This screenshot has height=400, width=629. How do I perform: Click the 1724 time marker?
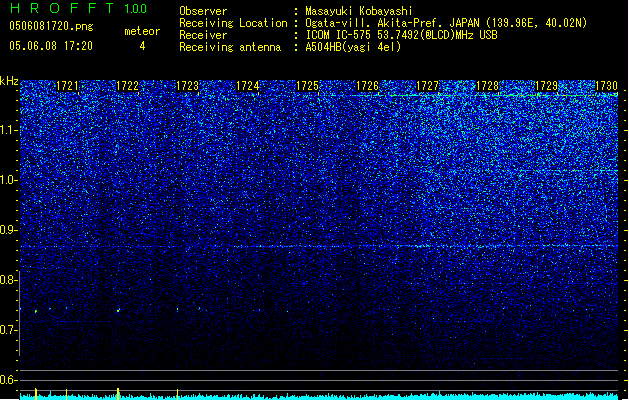pos(248,86)
